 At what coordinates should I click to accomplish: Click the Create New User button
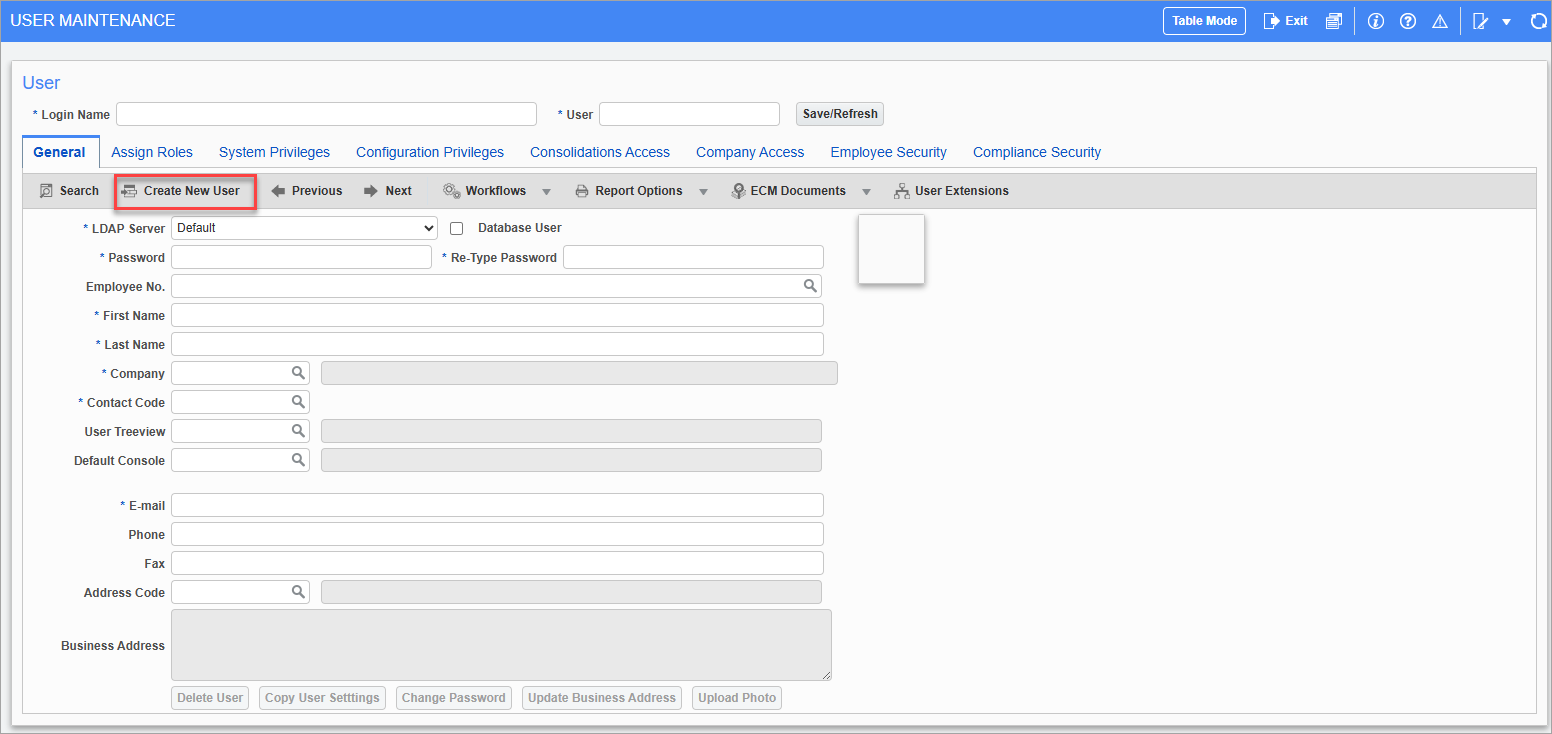185,190
